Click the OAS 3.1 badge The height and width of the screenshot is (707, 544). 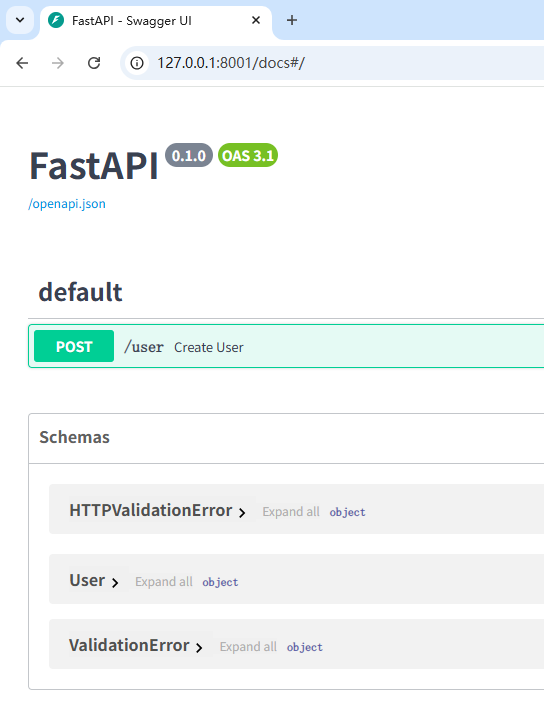248,156
